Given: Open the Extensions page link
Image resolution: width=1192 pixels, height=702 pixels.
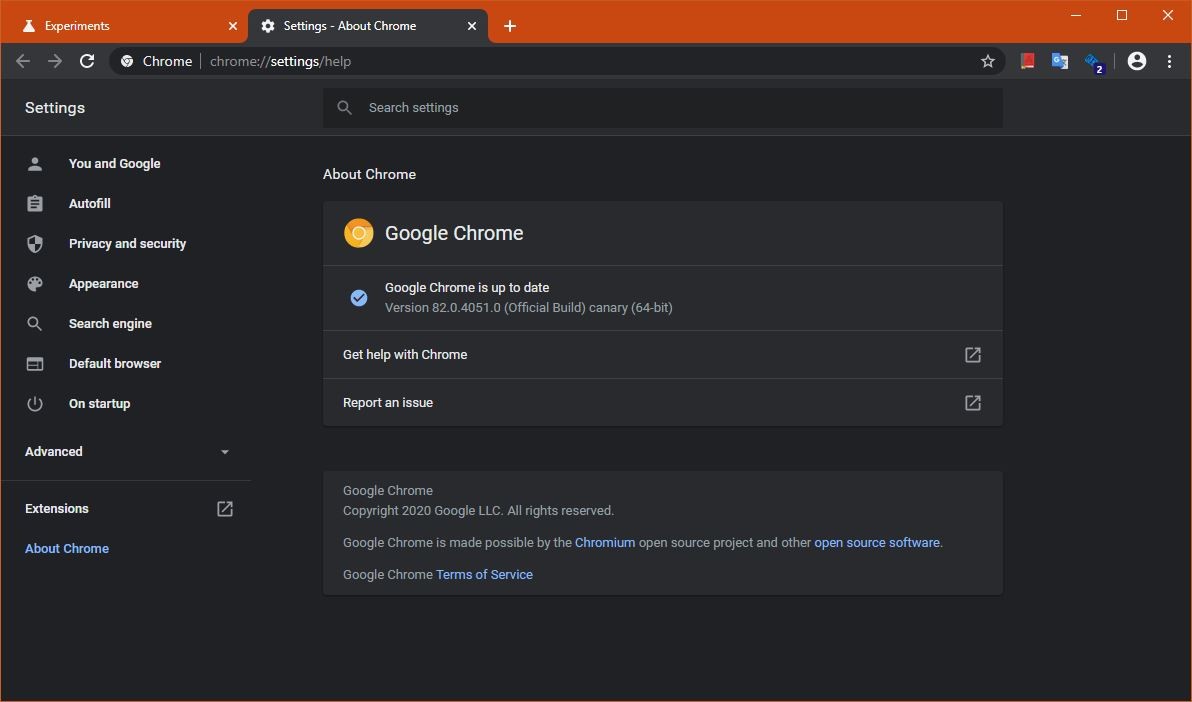Looking at the screenshot, I should point(57,509).
